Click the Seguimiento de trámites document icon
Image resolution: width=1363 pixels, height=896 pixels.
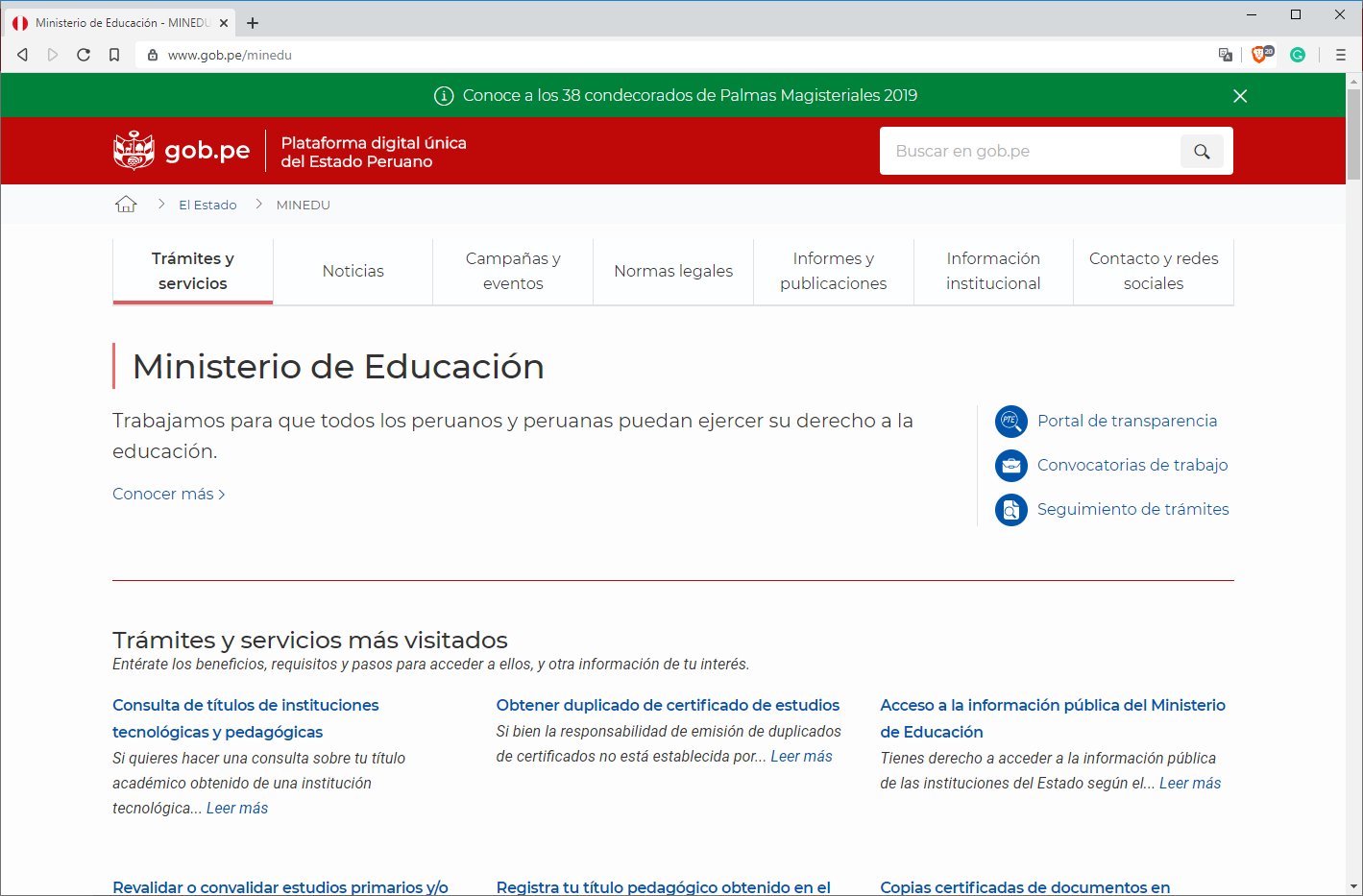click(1010, 509)
